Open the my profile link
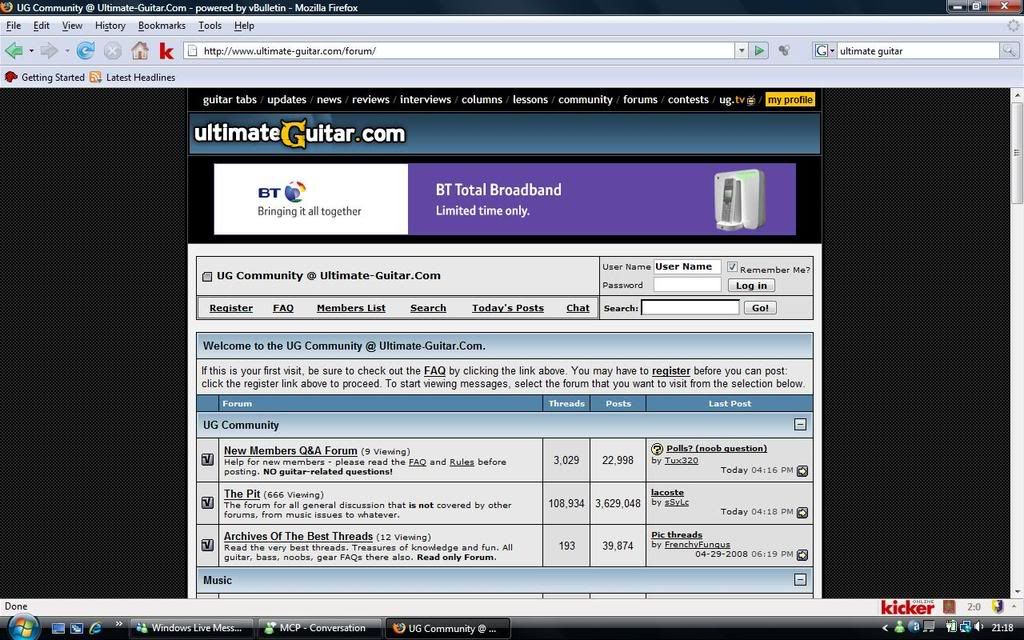The height and width of the screenshot is (640, 1024). [790, 99]
